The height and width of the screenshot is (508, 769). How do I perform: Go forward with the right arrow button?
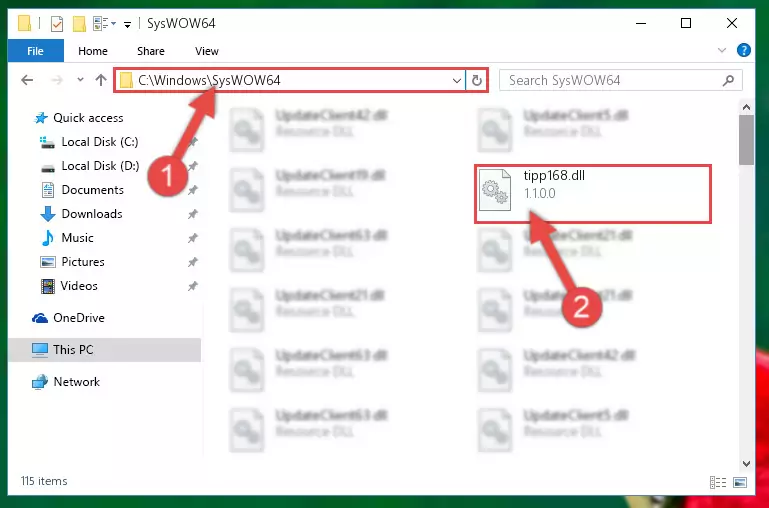click(x=57, y=80)
